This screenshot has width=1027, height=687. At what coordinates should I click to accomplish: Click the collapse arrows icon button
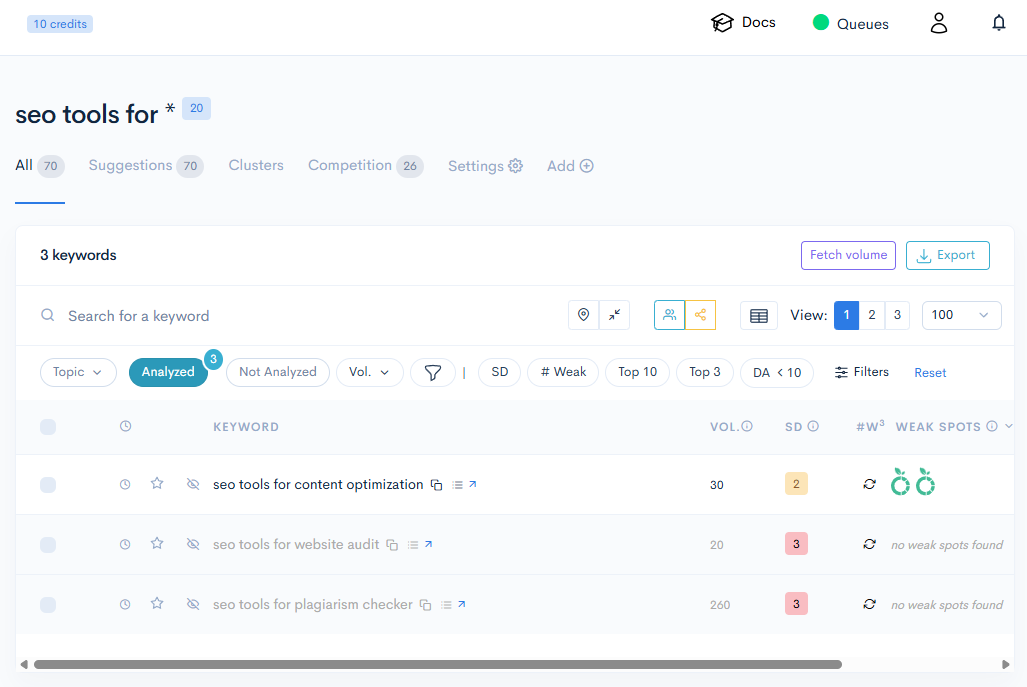click(x=614, y=315)
